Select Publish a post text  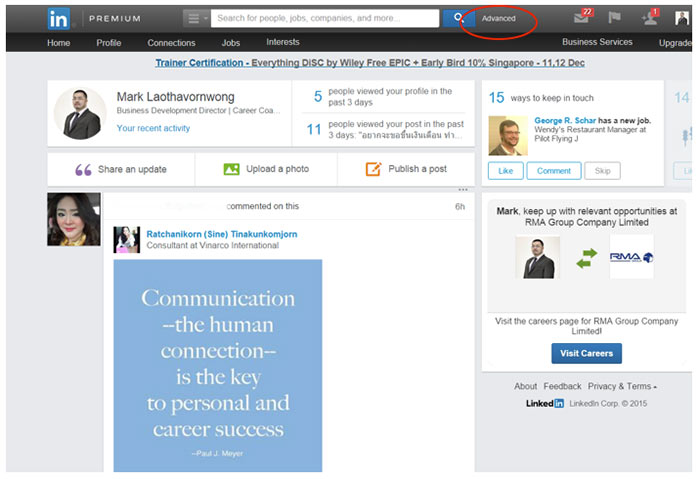pyautogui.click(x=417, y=169)
